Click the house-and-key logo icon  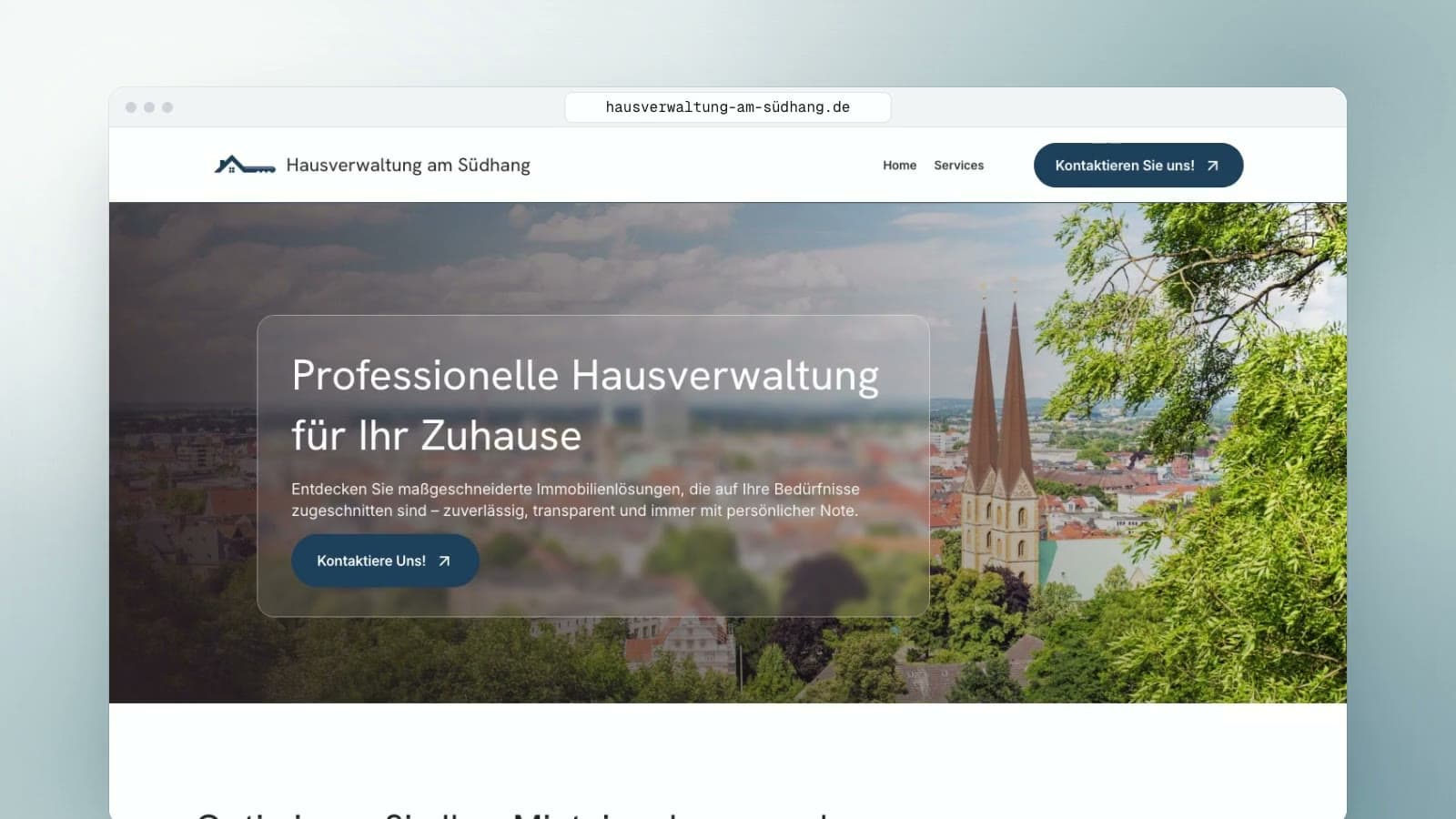coord(245,165)
